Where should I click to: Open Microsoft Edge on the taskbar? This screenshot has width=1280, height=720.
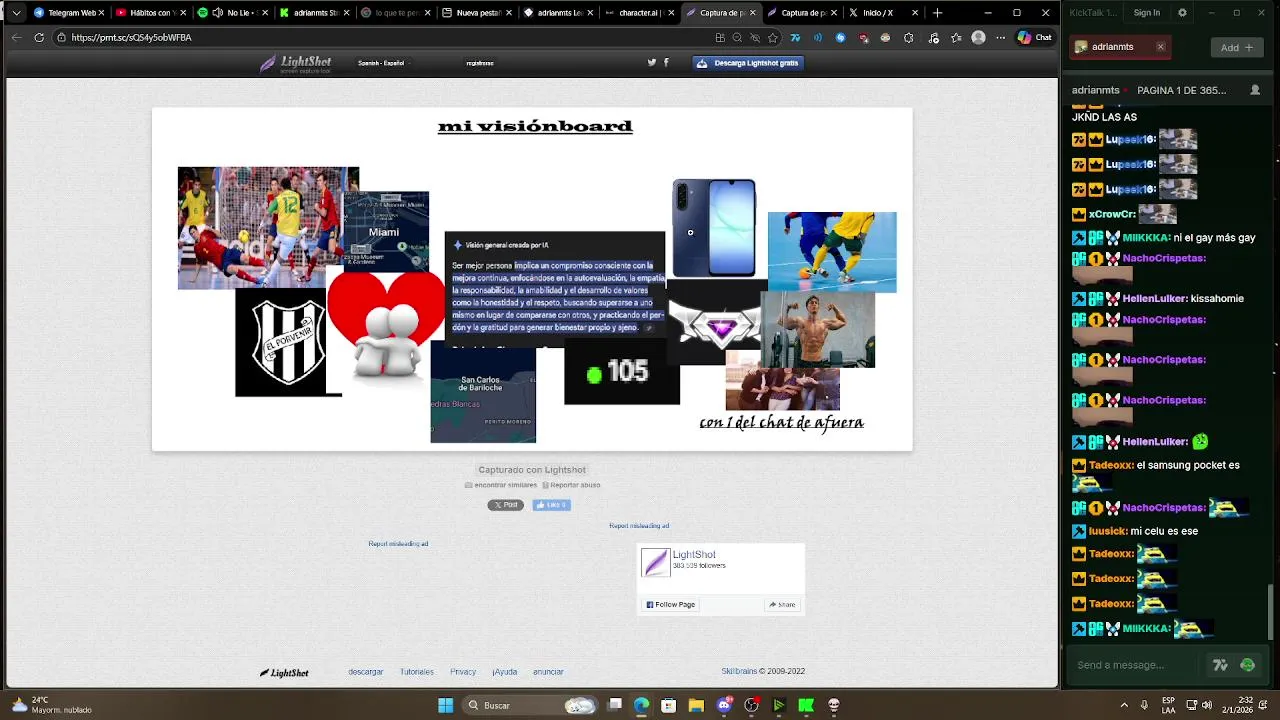[x=641, y=705]
